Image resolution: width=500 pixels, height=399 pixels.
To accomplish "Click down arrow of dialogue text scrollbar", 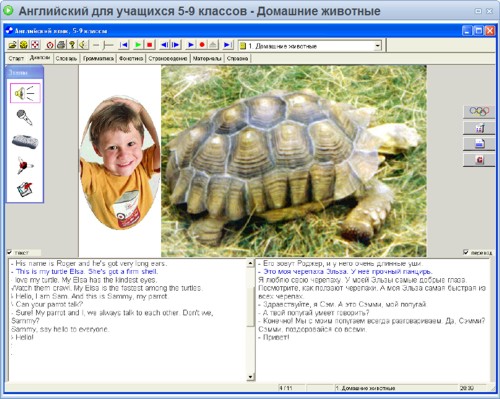I will click(x=250, y=377).
